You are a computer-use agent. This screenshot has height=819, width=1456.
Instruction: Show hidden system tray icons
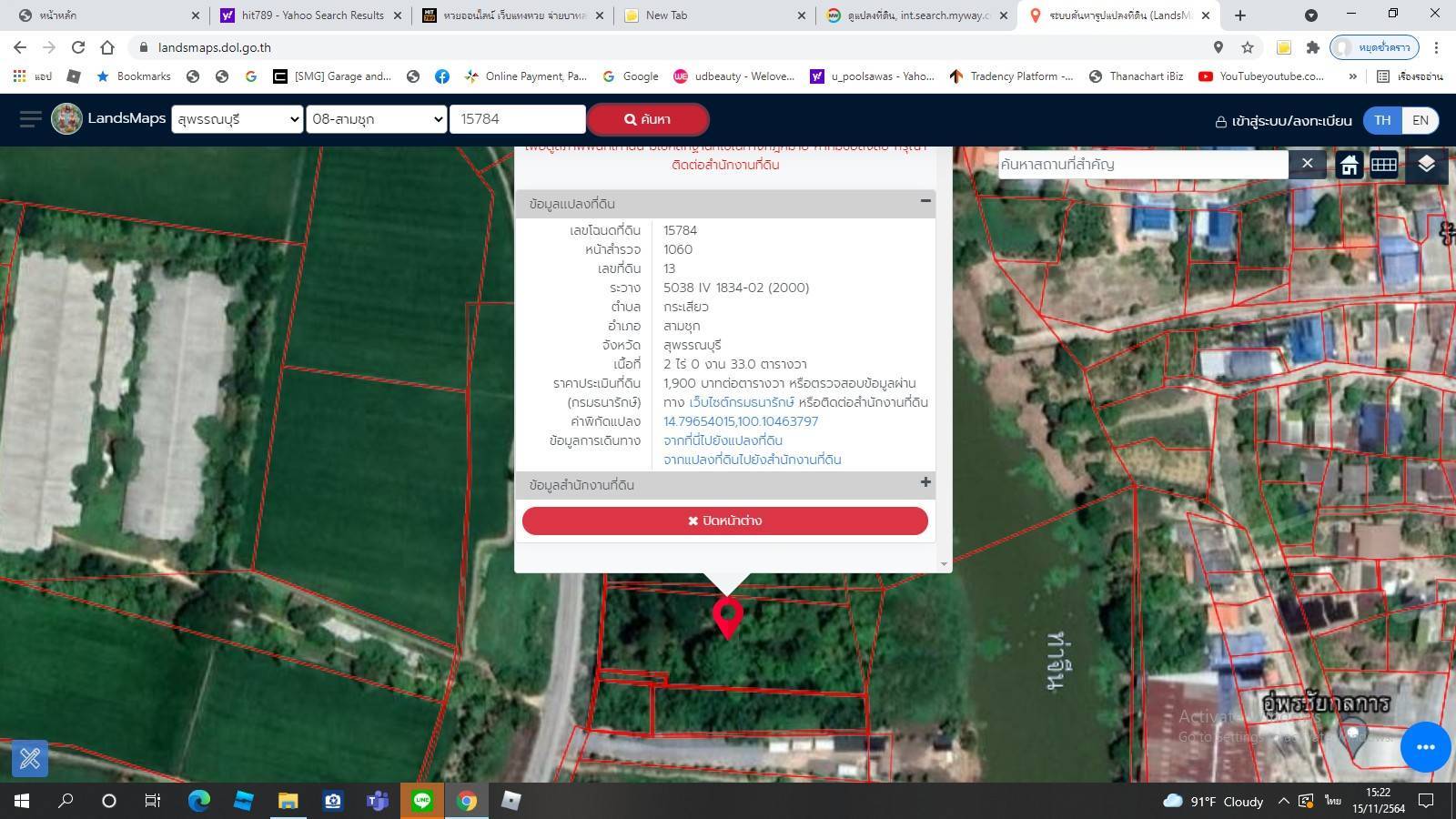1283,801
